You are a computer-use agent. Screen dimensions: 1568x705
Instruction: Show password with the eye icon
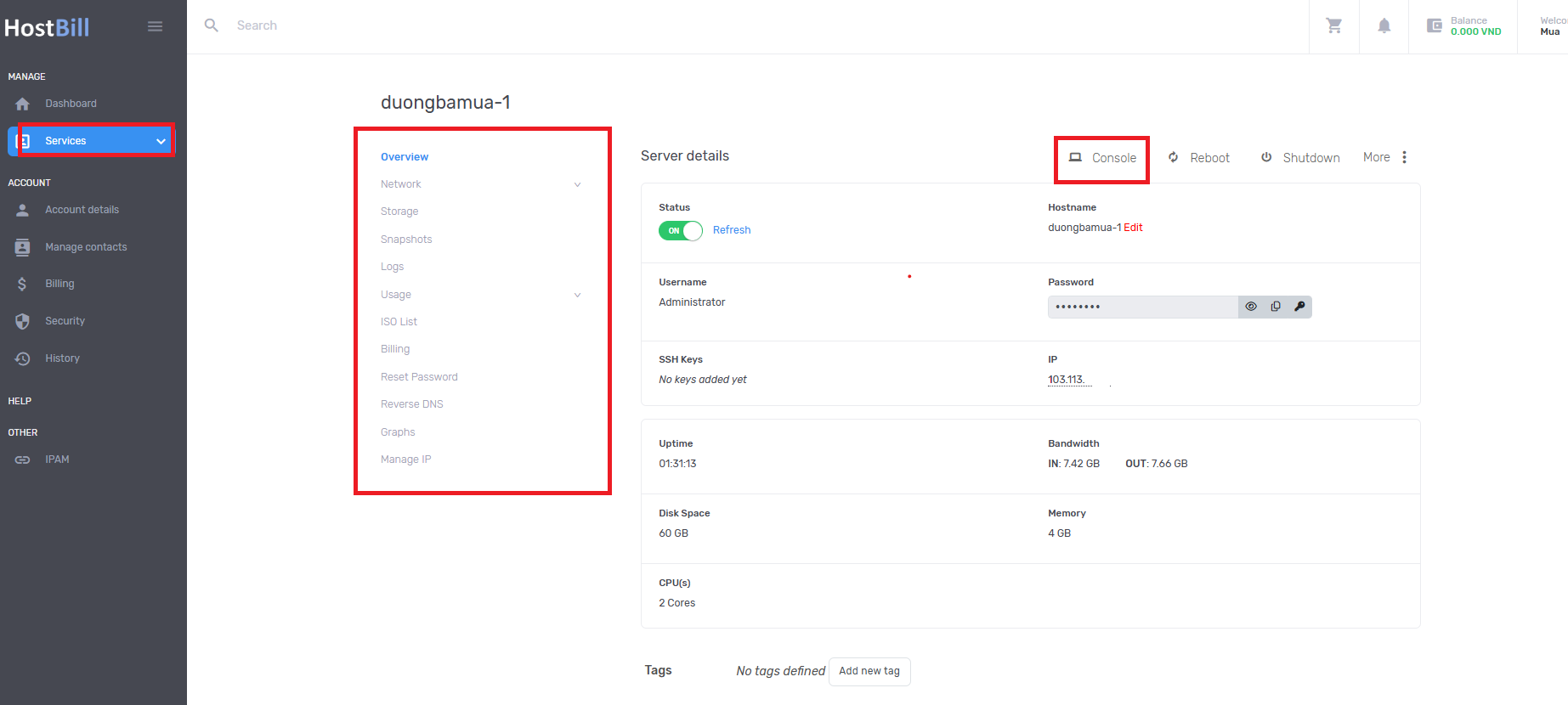tap(1250, 307)
